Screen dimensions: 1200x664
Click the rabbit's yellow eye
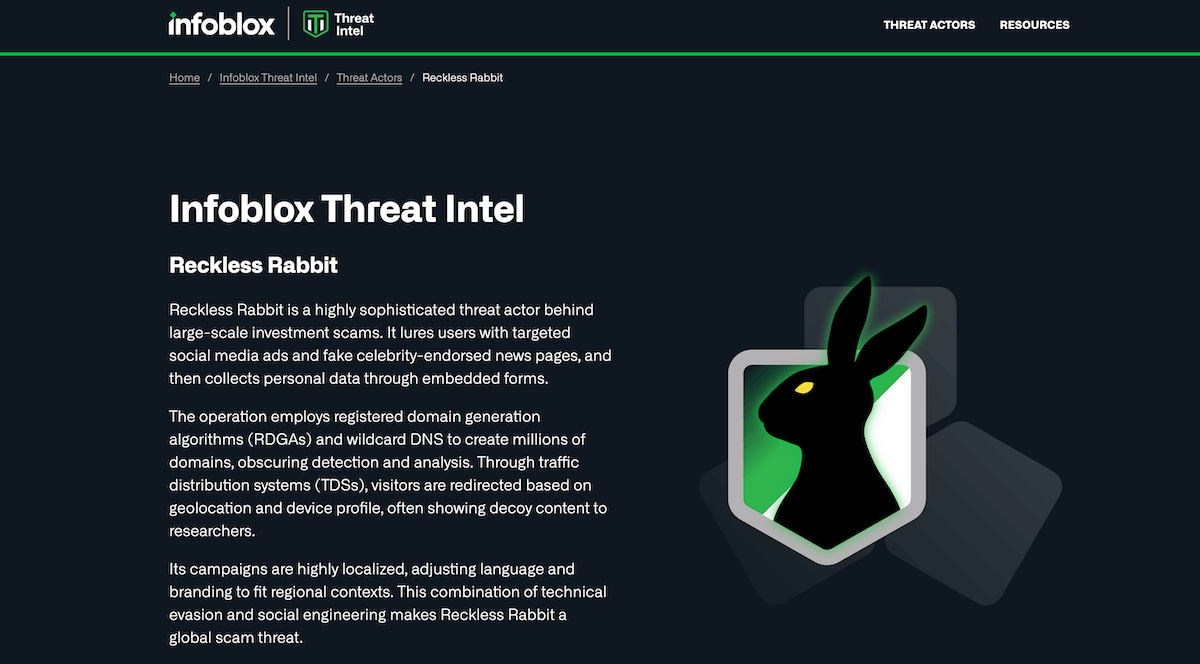(804, 387)
